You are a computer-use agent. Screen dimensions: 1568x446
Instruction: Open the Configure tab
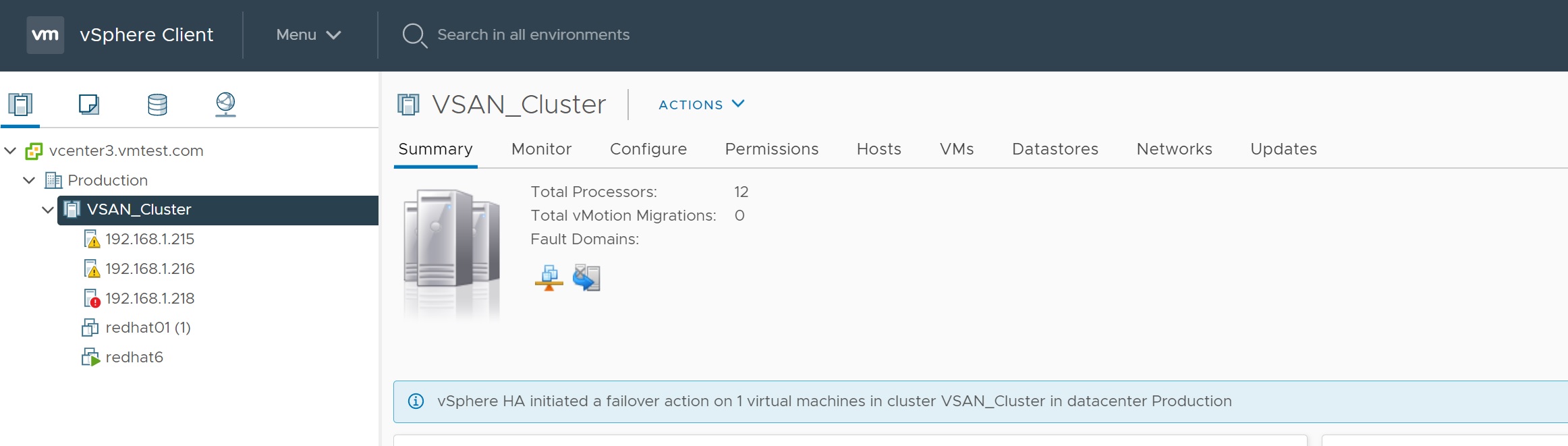648,149
